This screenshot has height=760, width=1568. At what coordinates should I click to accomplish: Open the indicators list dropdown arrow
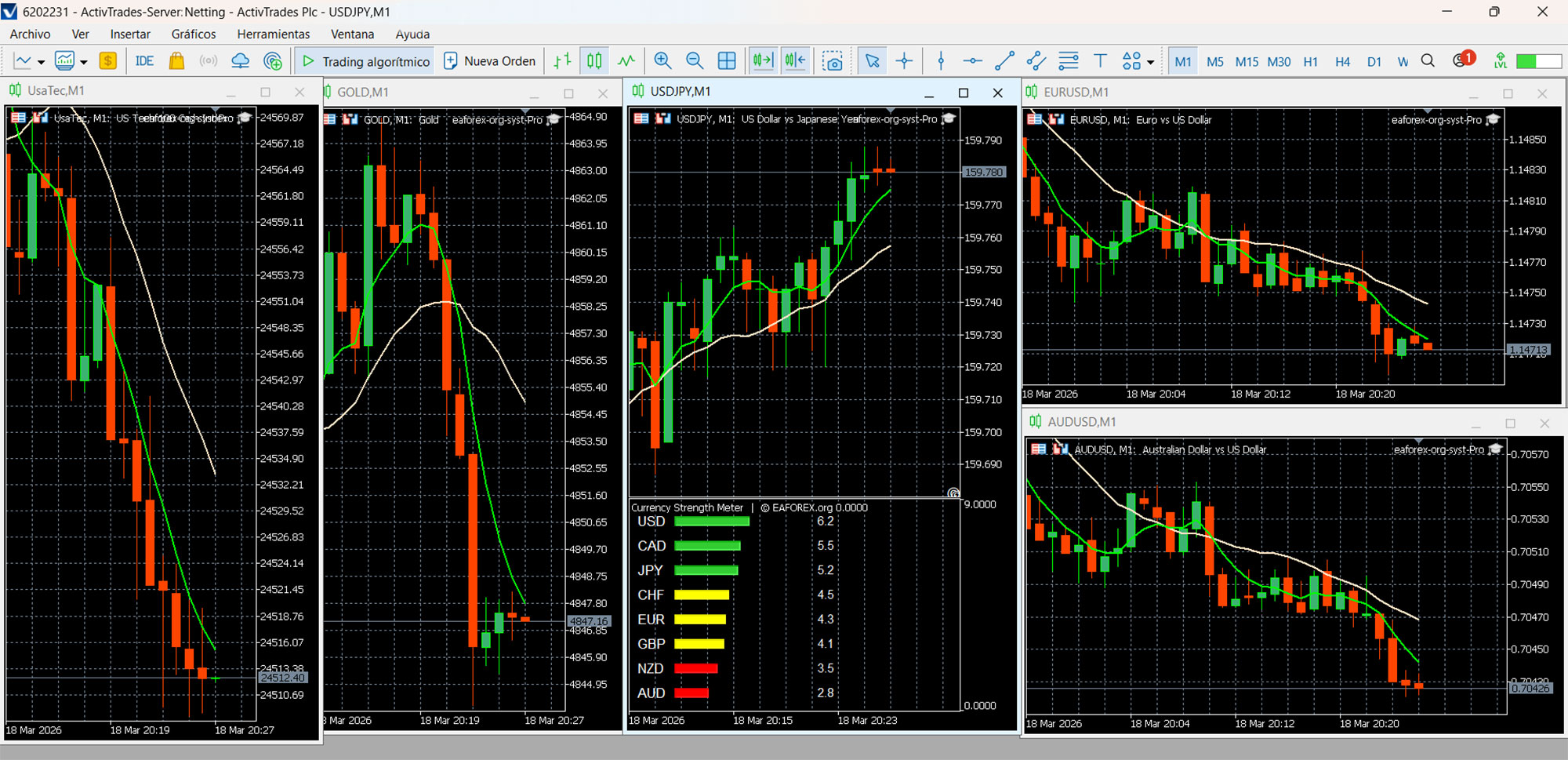point(83,62)
